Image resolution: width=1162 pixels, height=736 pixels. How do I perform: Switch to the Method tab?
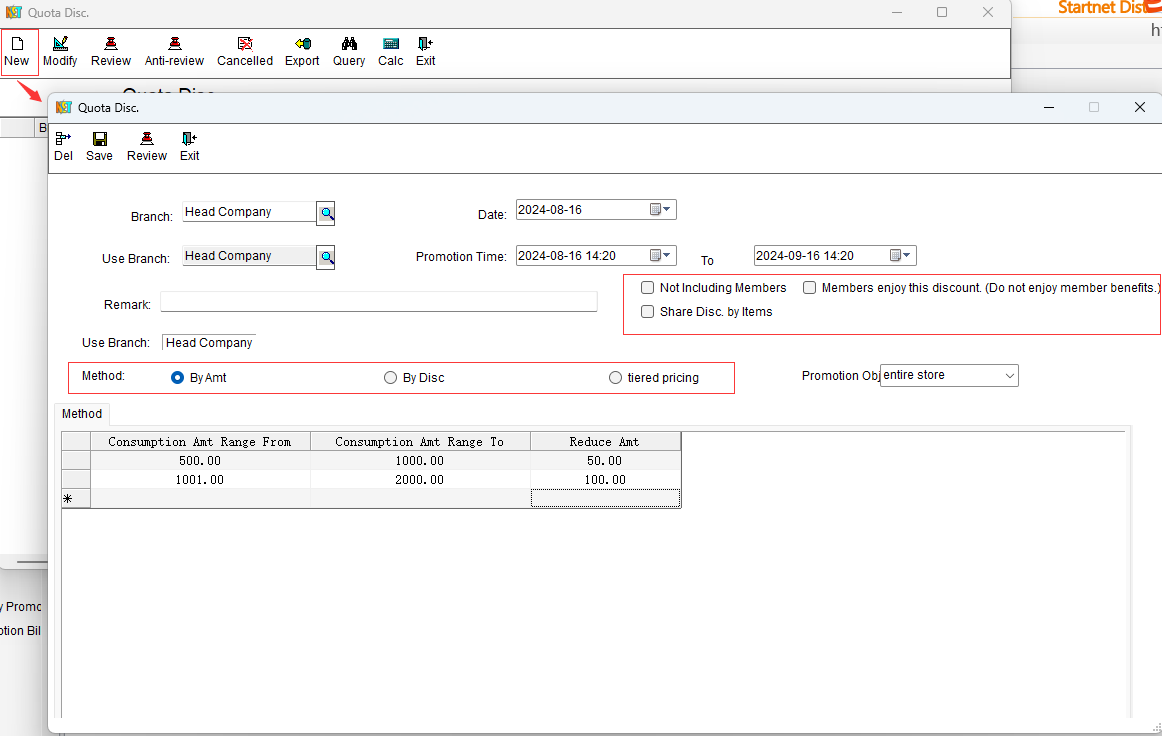pyautogui.click(x=82, y=414)
